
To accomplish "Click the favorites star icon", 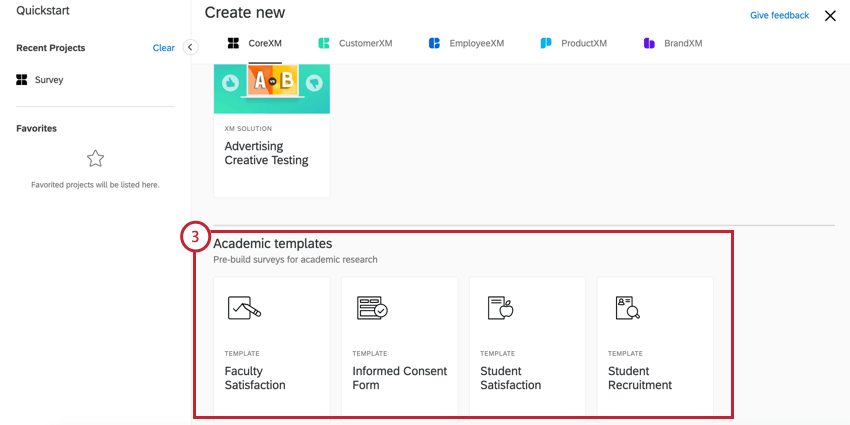I will click(95, 158).
